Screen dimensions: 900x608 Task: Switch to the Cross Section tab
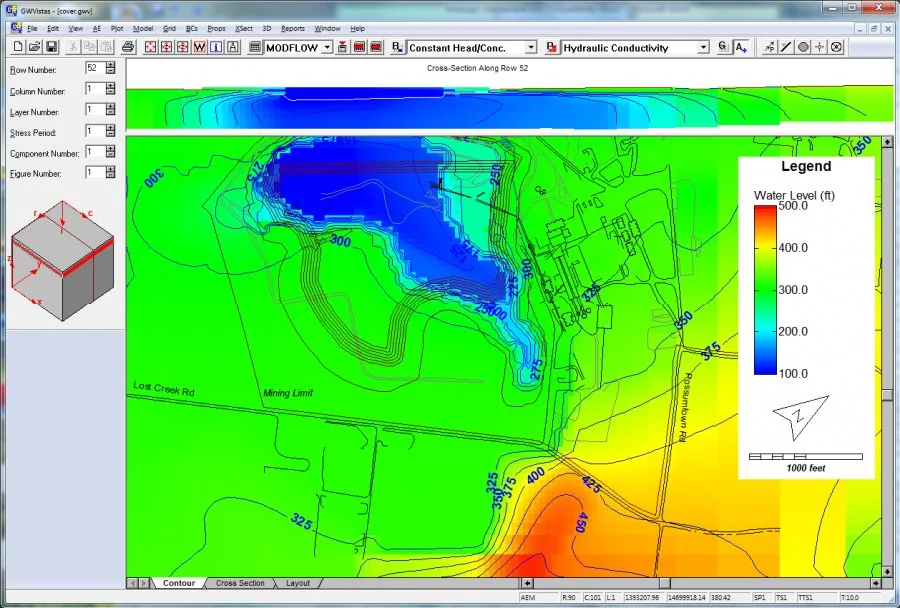click(x=240, y=583)
